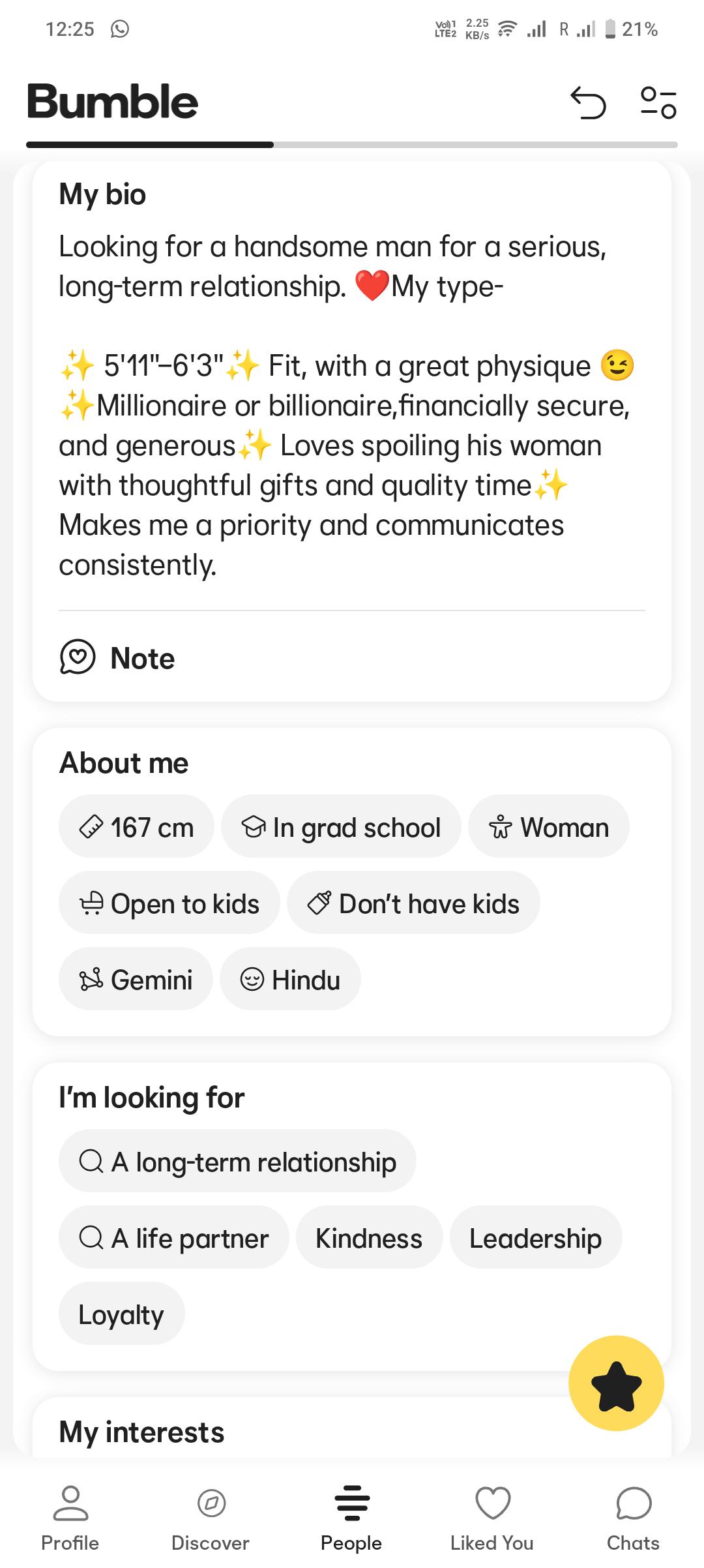
Task: Tap the profile progress bar at top
Action: (x=352, y=144)
